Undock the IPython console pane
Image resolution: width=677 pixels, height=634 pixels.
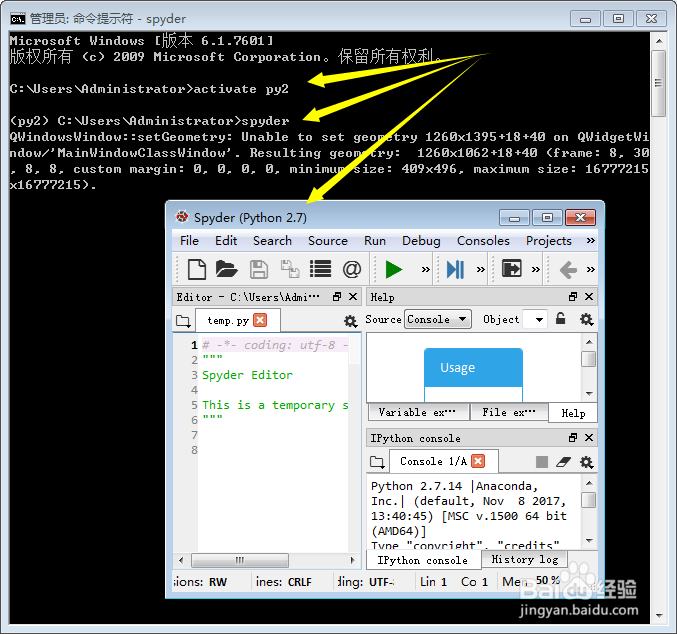pos(573,437)
